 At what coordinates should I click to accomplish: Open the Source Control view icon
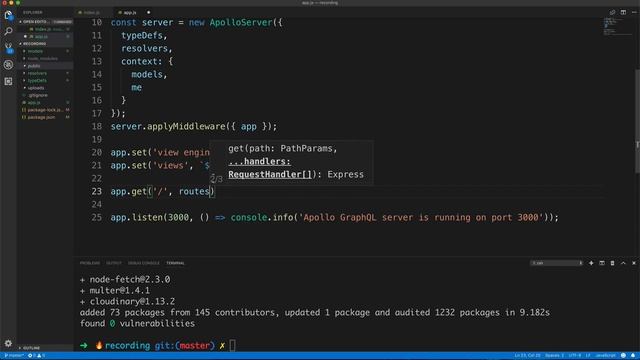pos(8,48)
